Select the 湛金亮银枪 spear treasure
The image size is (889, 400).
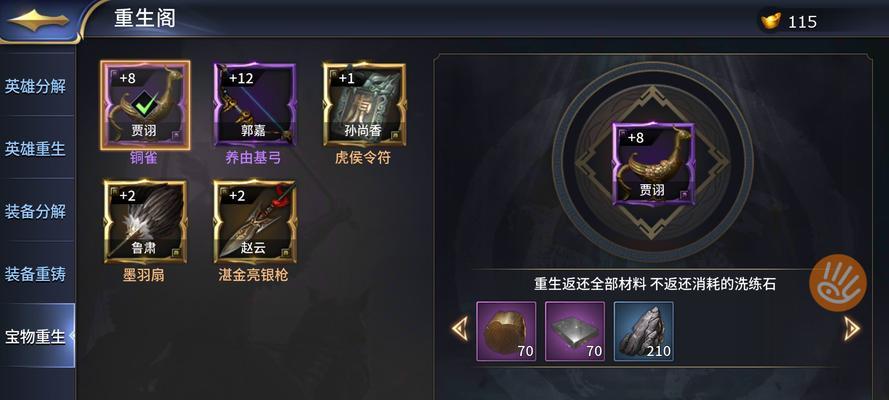tap(255, 222)
